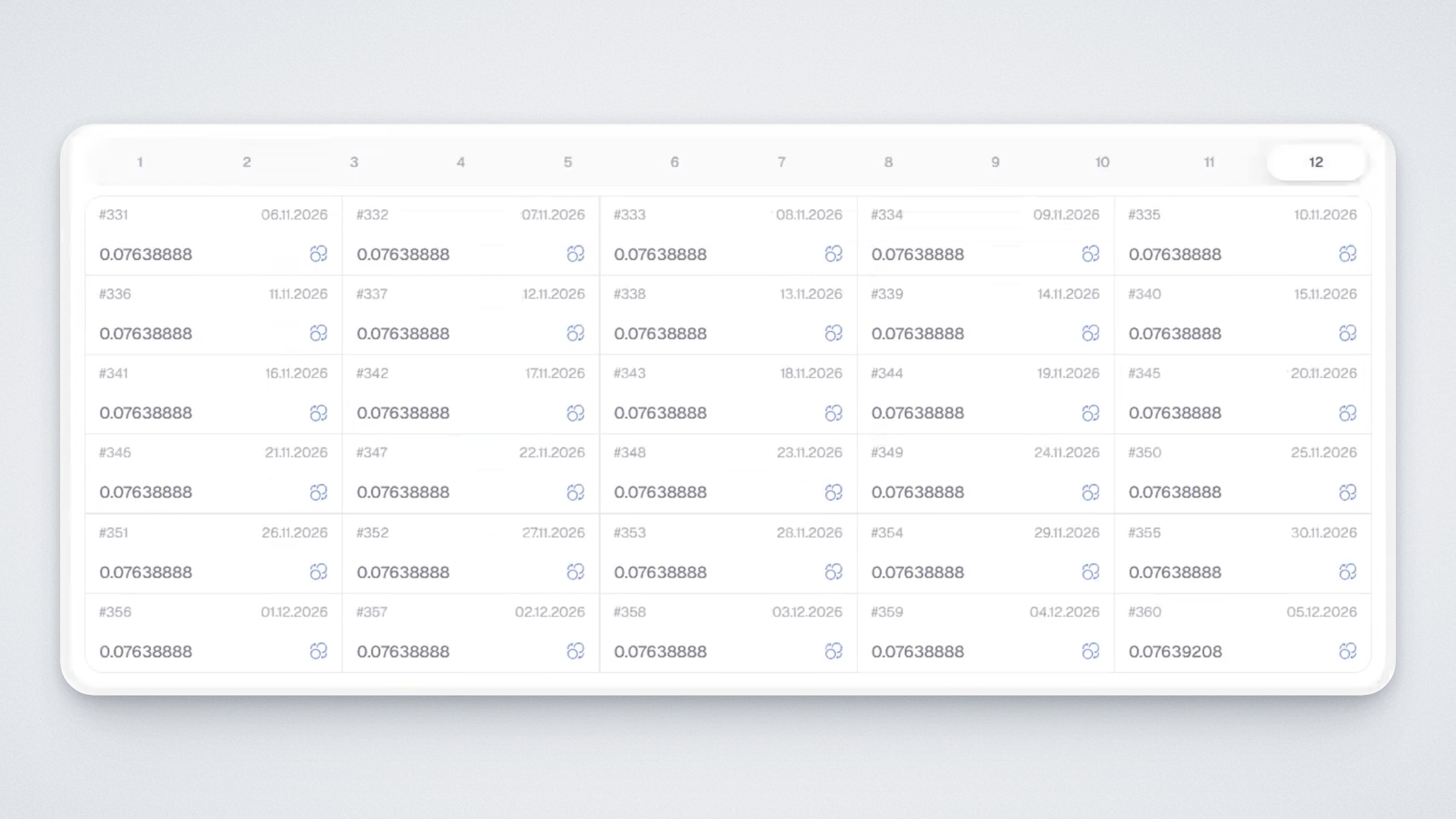Click the token icon in entry #347
This screenshot has height=819, width=1456.
pyautogui.click(x=575, y=492)
